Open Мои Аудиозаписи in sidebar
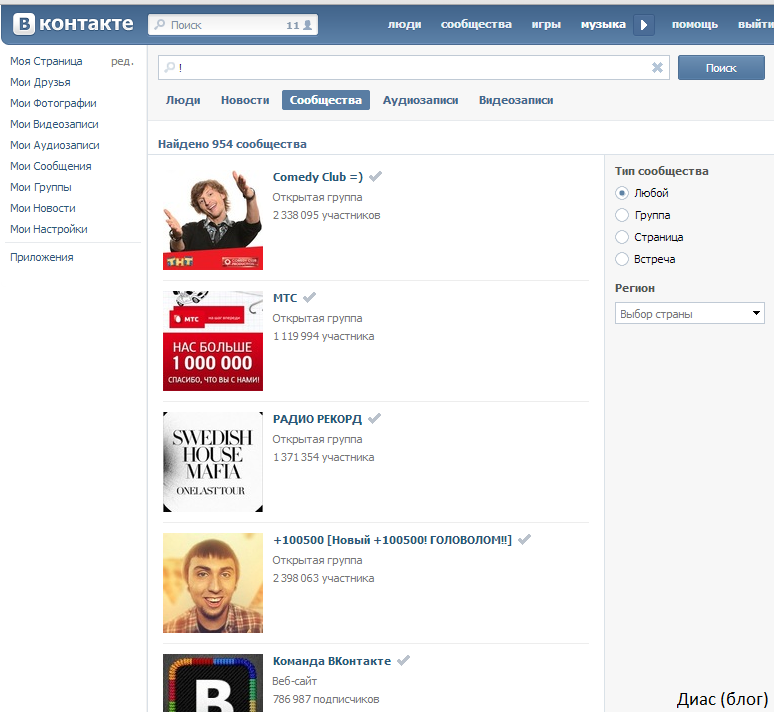774x712 pixels. point(55,145)
